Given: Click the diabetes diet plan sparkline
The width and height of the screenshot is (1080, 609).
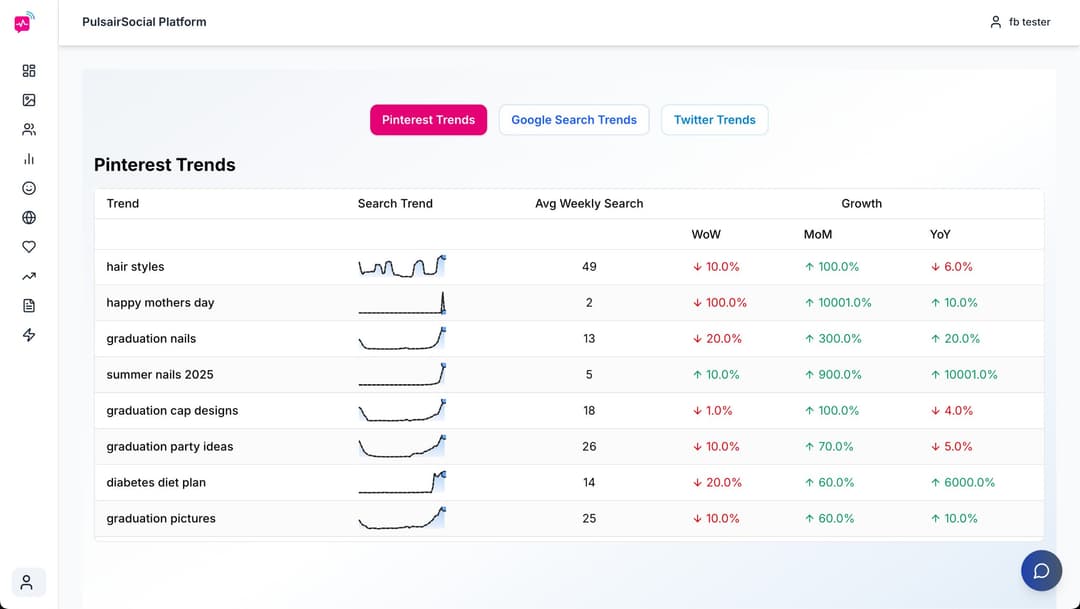Looking at the screenshot, I should coord(402,482).
